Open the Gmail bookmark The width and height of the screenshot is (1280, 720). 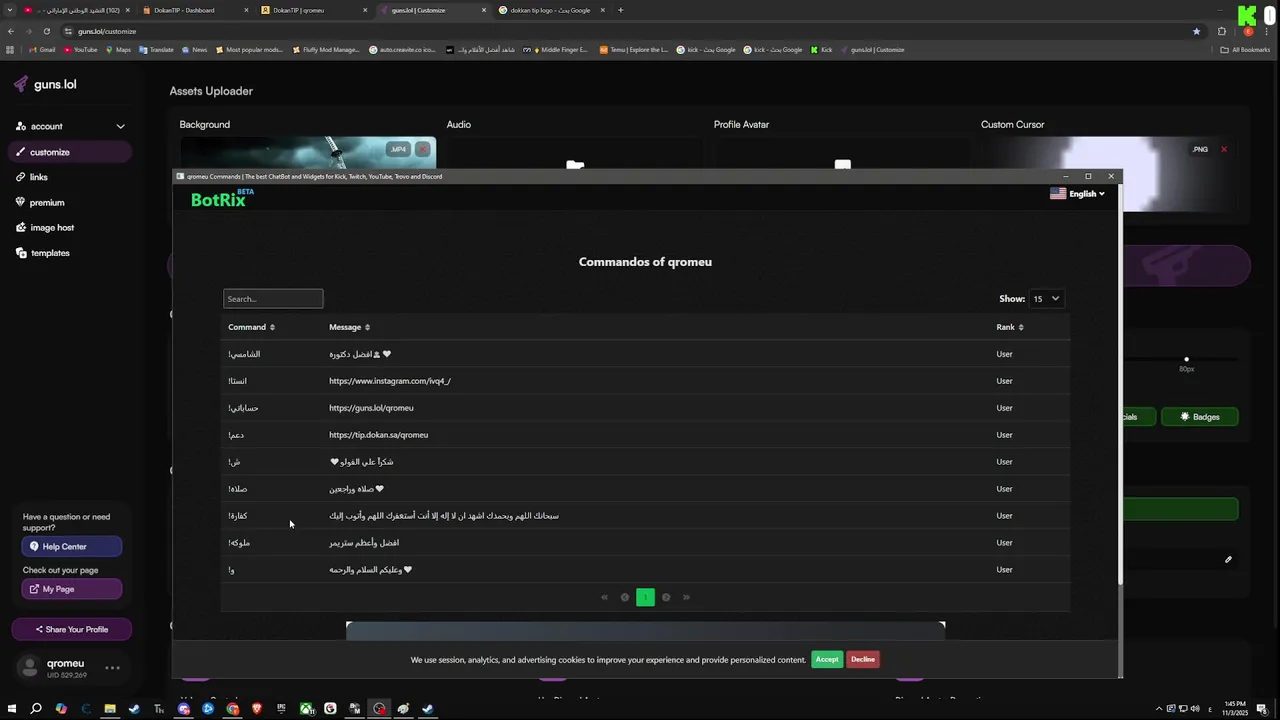(x=42, y=50)
